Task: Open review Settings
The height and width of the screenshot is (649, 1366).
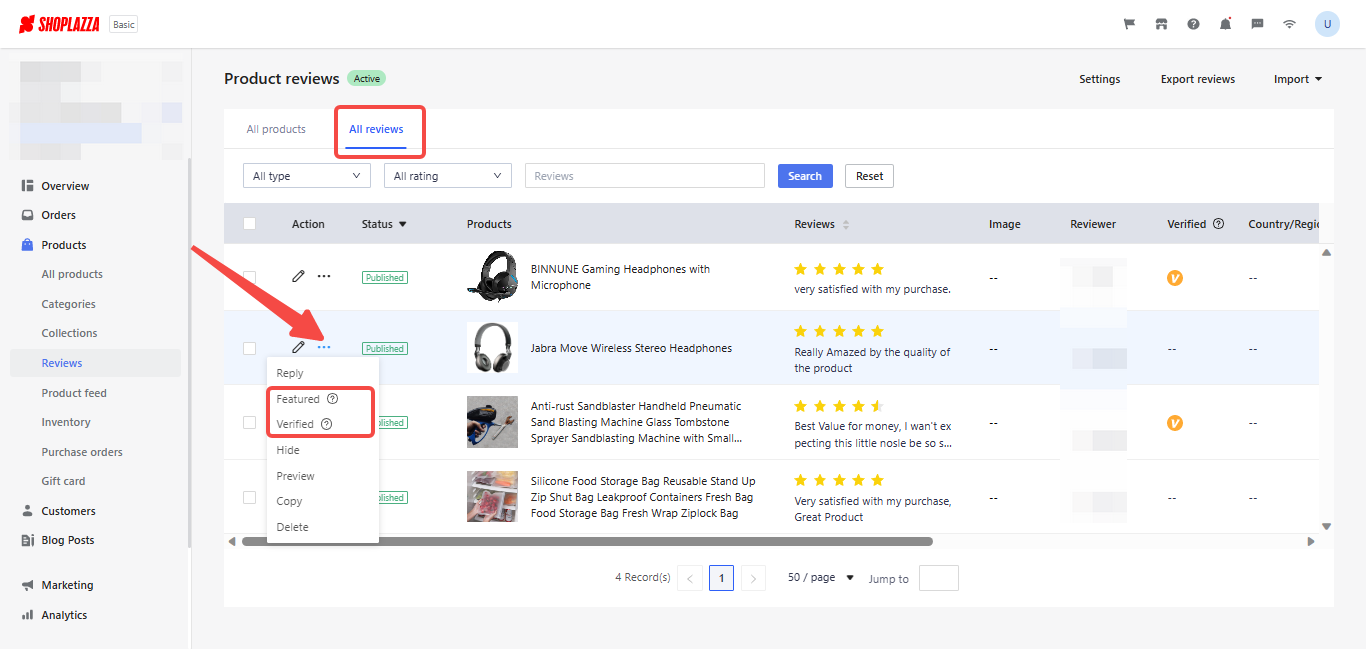Action: point(1100,79)
